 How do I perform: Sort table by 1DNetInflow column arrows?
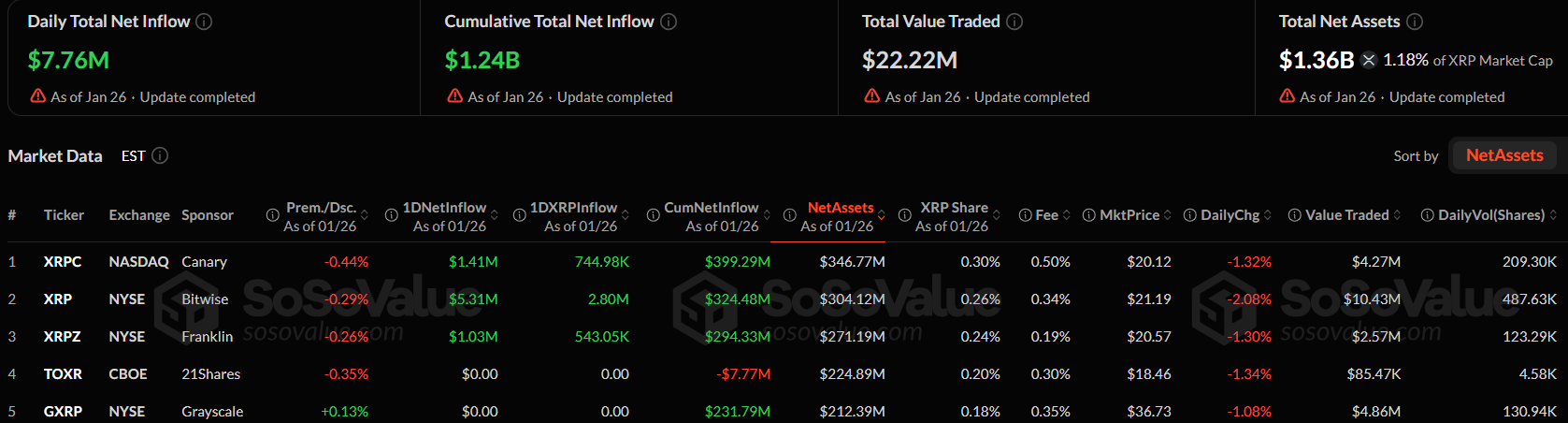point(495,215)
